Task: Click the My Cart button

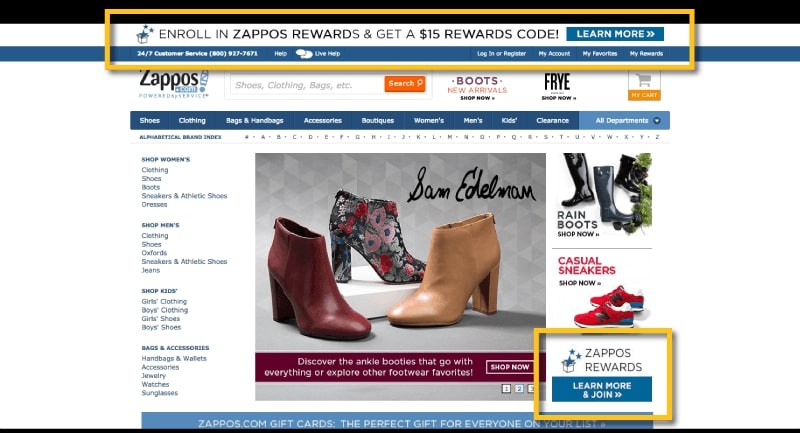Action: [x=644, y=95]
